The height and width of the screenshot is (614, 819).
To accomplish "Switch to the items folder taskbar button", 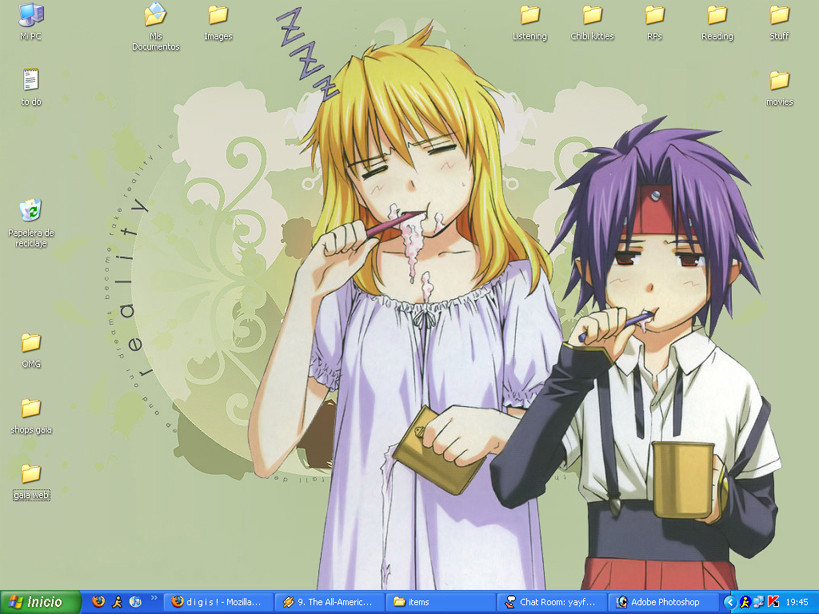I will tap(440, 602).
